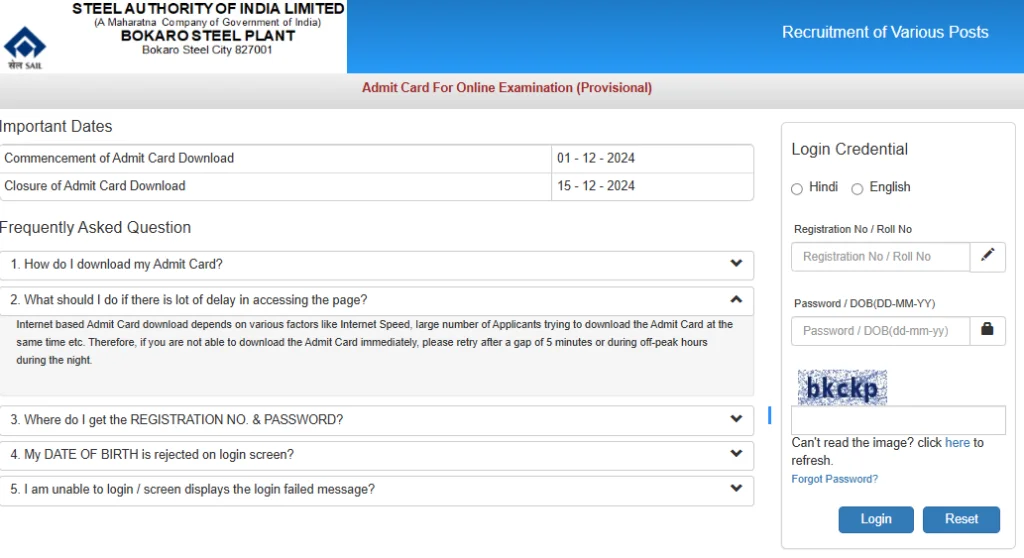This screenshot has width=1024, height=558.
Task: Click the SAIL logo in header
Action: (25, 48)
